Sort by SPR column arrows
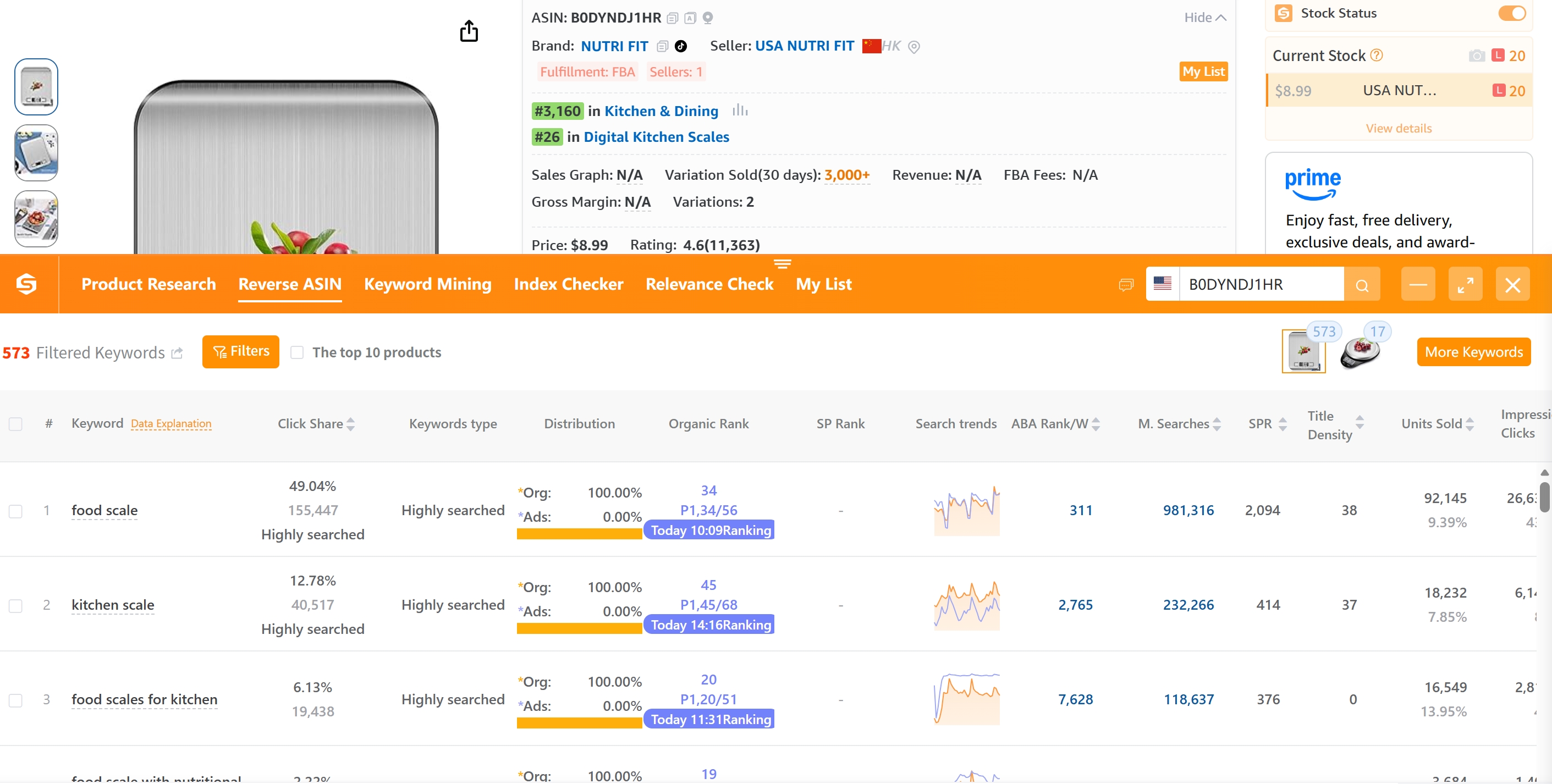 (x=1283, y=424)
